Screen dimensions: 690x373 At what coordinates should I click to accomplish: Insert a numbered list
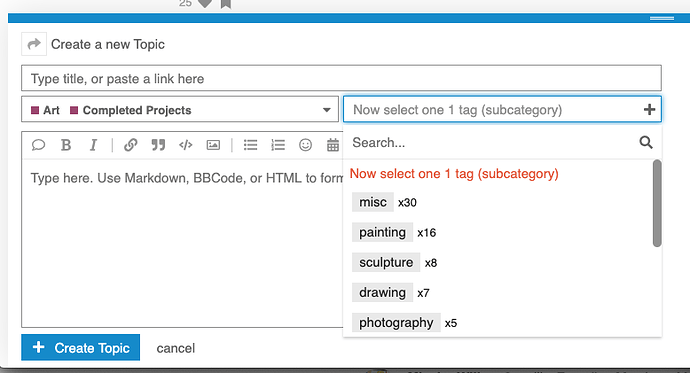278,145
